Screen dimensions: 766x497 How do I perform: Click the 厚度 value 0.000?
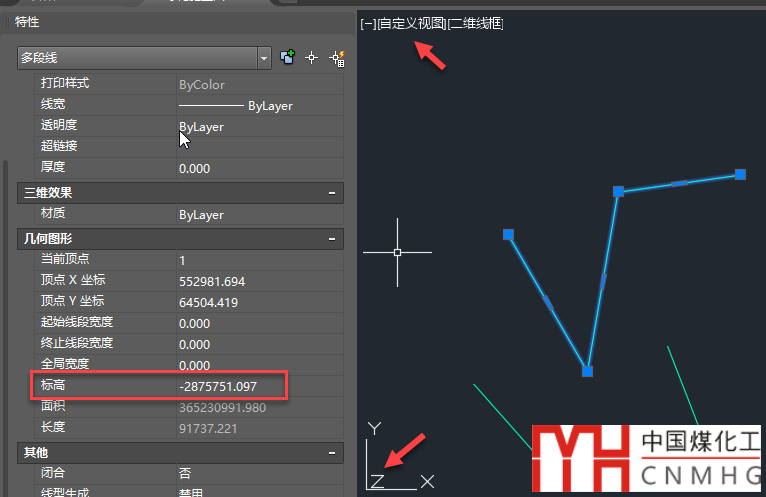click(x=194, y=169)
